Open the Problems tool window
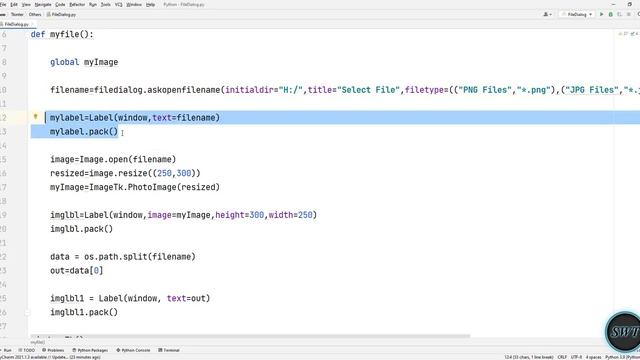640x360 pixels. click(x=53, y=350)
